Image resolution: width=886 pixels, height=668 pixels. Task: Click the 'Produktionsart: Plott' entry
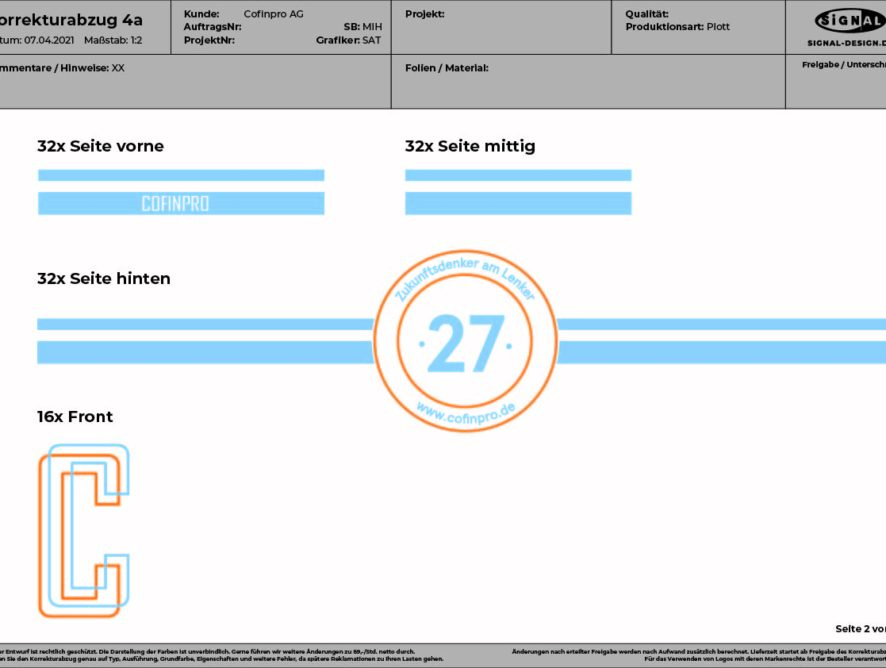[677, 27]
